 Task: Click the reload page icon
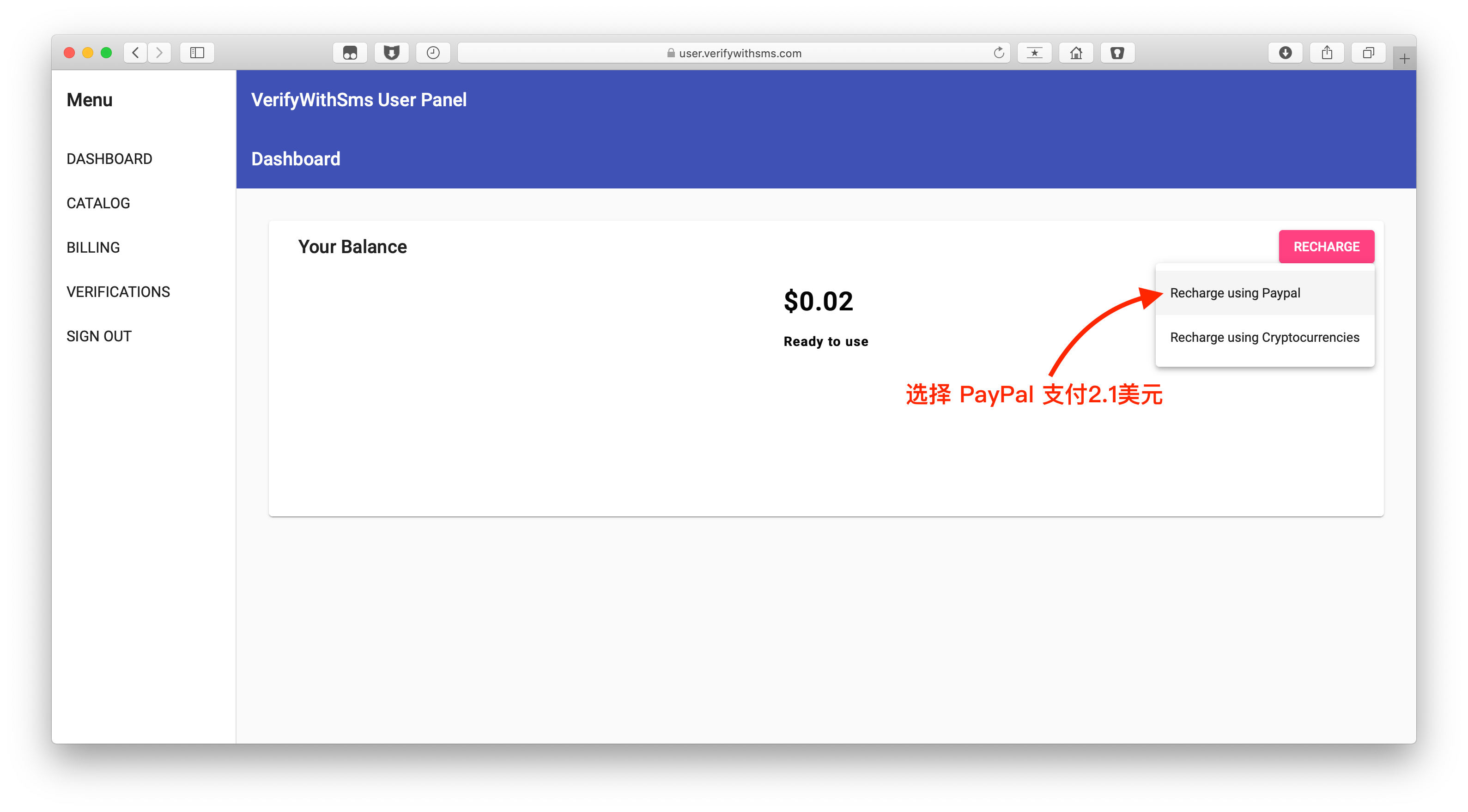point(998,53)
